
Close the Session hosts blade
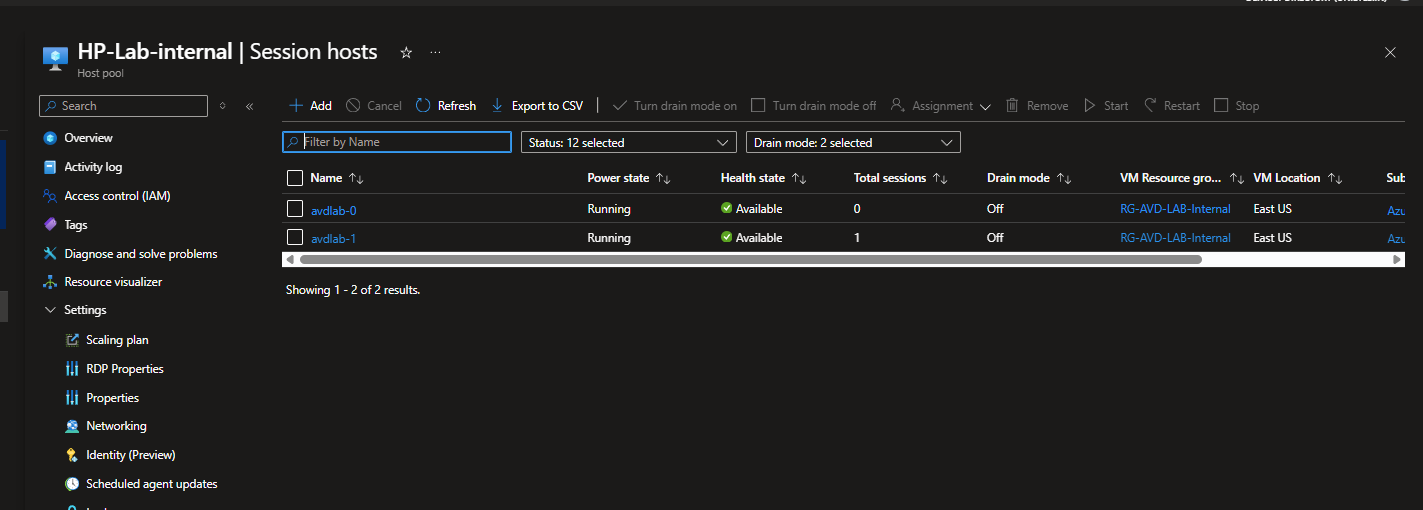(1390, 52)
